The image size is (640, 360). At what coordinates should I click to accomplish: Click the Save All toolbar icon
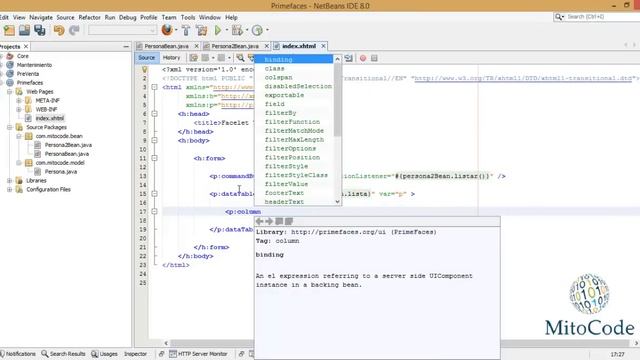[x=40, y=30]
